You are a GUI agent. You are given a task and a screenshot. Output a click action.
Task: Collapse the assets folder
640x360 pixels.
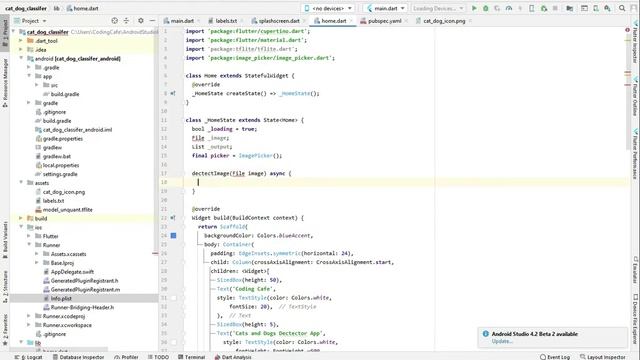tap(21, 182)
